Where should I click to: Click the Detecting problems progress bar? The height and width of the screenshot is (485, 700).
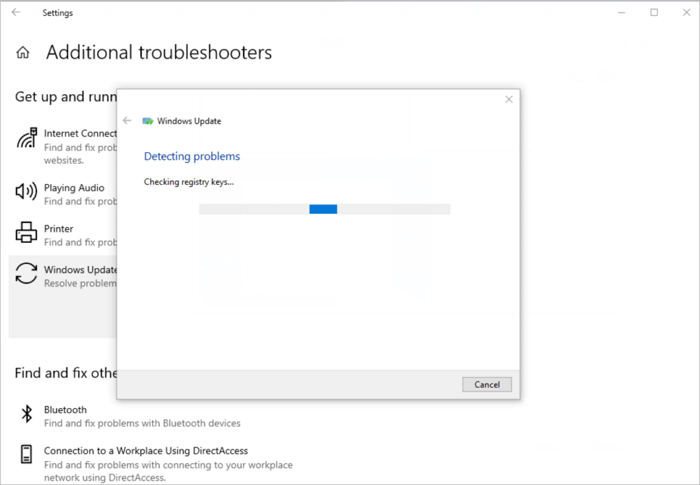(325, 209)
